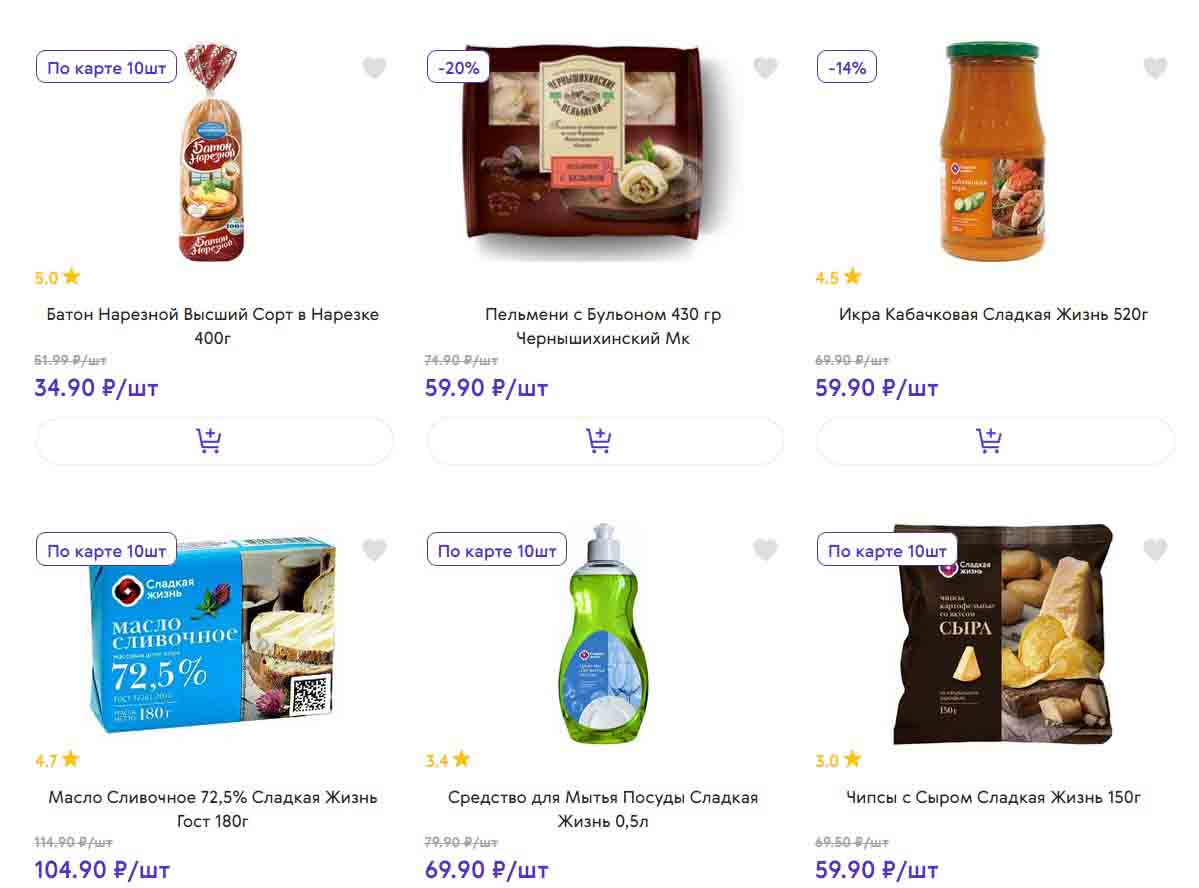The image size is (1199, 888).
Task: Like the Масло Сливочное butter item
Action: 374,550
